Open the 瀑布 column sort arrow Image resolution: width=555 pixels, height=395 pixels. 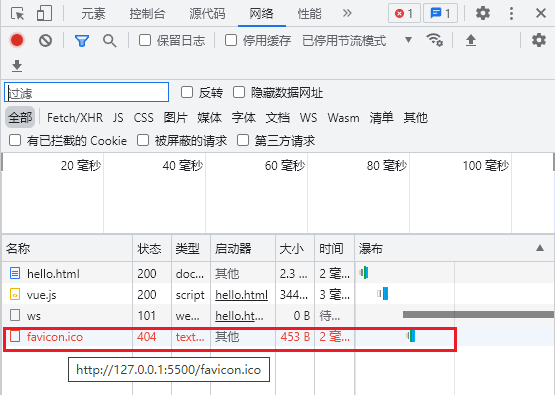(x=540, y=248)
